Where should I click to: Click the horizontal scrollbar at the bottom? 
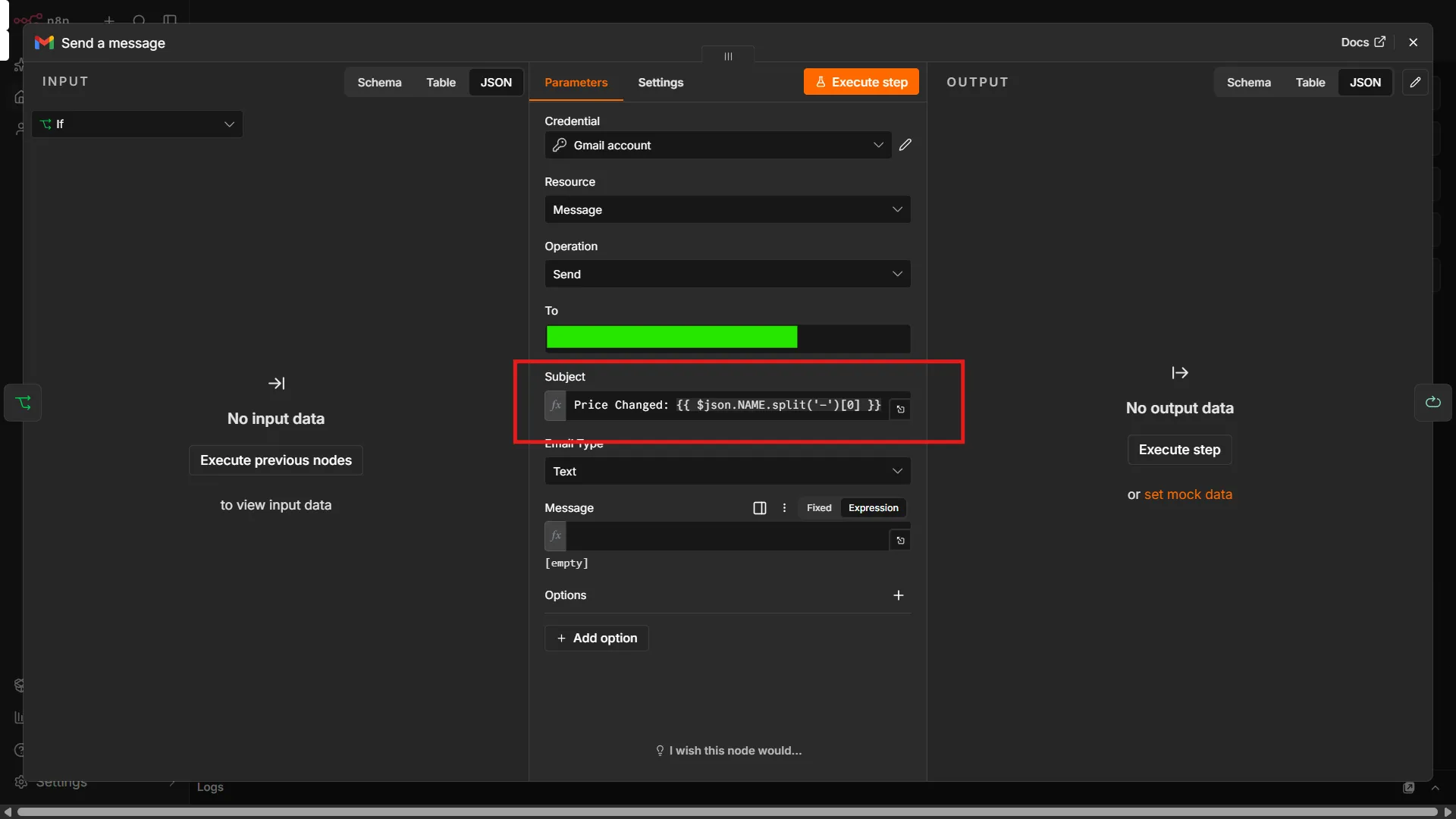[726, 812]
